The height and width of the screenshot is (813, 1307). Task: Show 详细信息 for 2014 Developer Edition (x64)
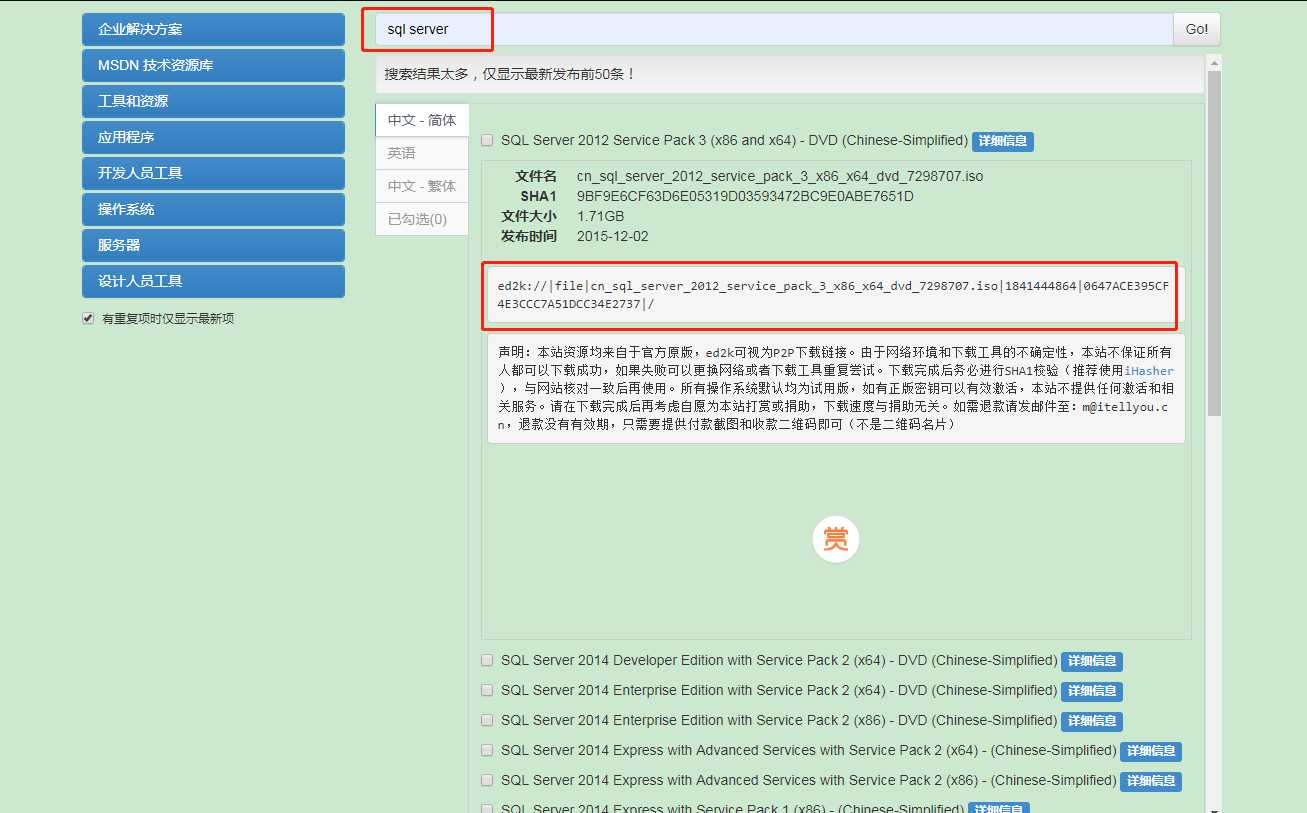(x=1092, y=661)
